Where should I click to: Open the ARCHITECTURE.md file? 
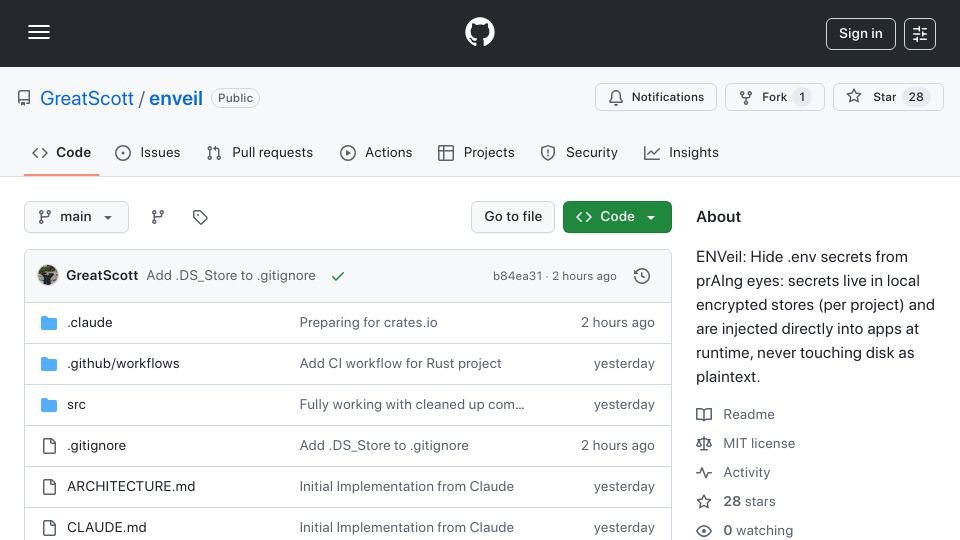(x=131, y=487)
